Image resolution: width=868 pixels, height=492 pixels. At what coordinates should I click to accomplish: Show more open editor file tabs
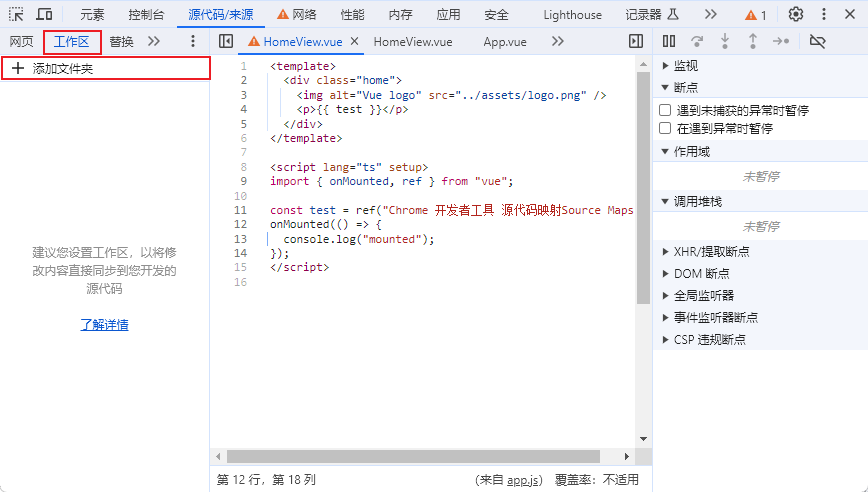click(x=557, y=41)
